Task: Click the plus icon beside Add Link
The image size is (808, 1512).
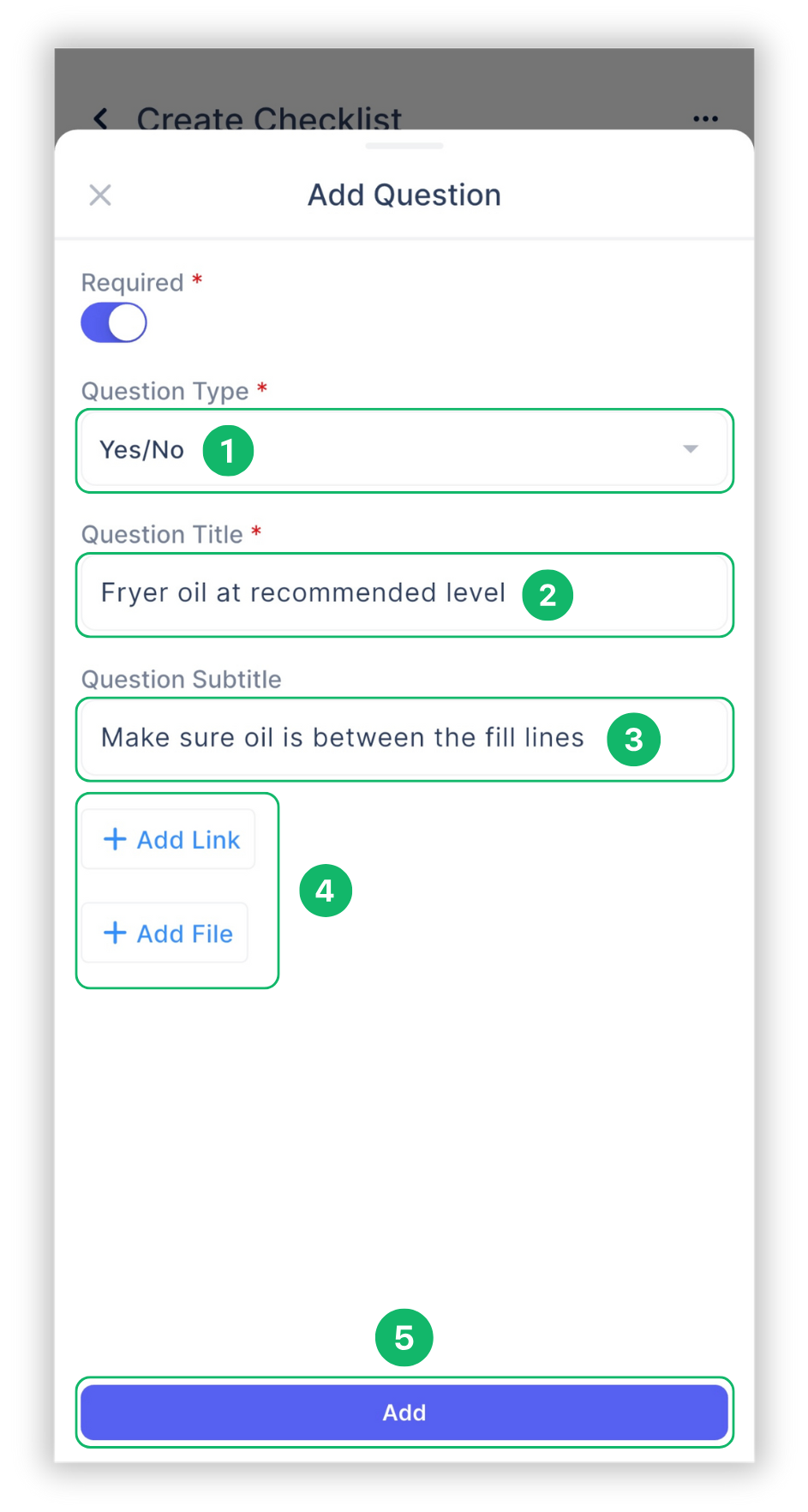Action: pos(115,838)
